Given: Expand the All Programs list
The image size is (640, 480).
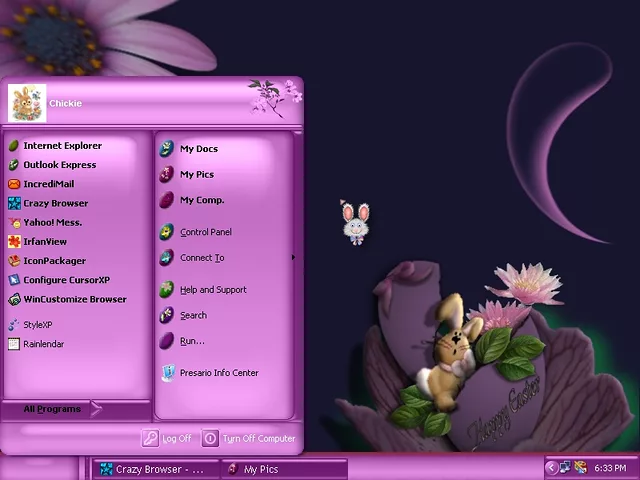Looking at the screenshot, I should point(62,409).
